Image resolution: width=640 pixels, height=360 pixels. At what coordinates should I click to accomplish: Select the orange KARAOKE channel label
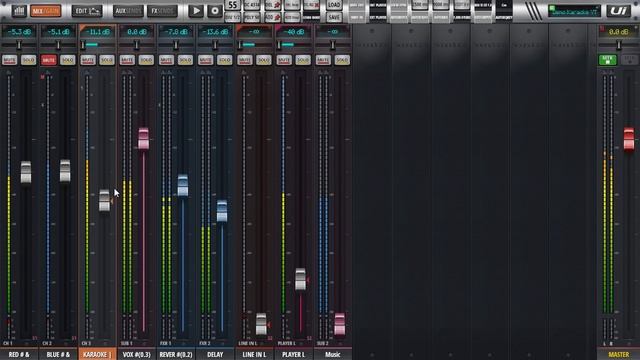coord(98,354)
